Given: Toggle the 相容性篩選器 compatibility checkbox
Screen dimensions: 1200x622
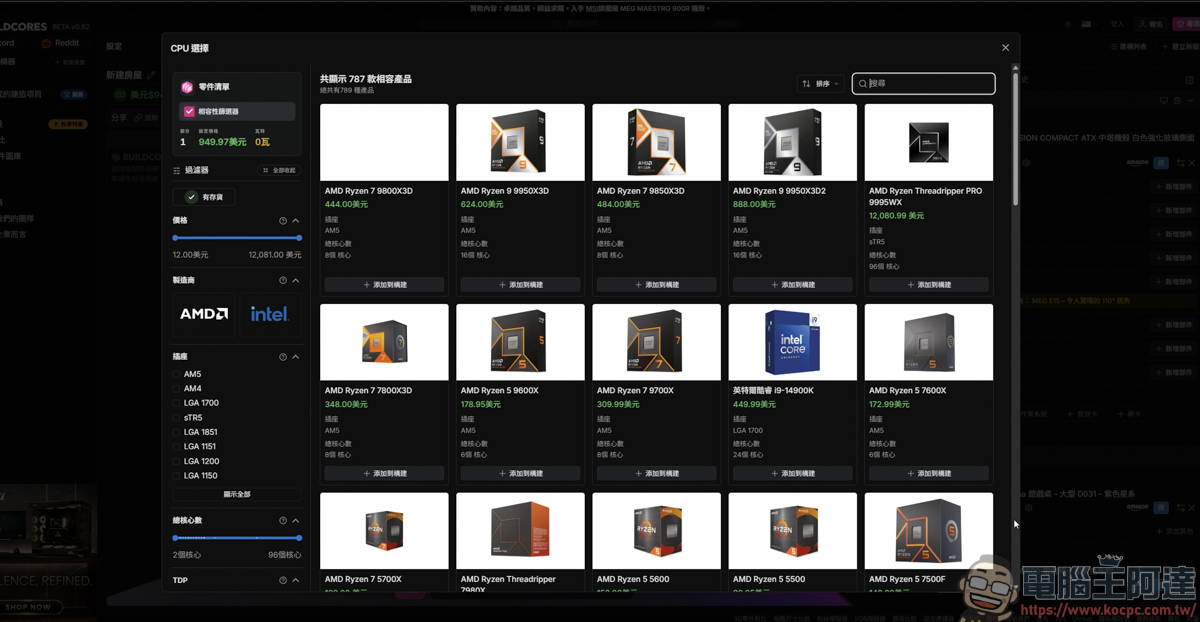Looking at the screenshot, I should coord(189,112).
